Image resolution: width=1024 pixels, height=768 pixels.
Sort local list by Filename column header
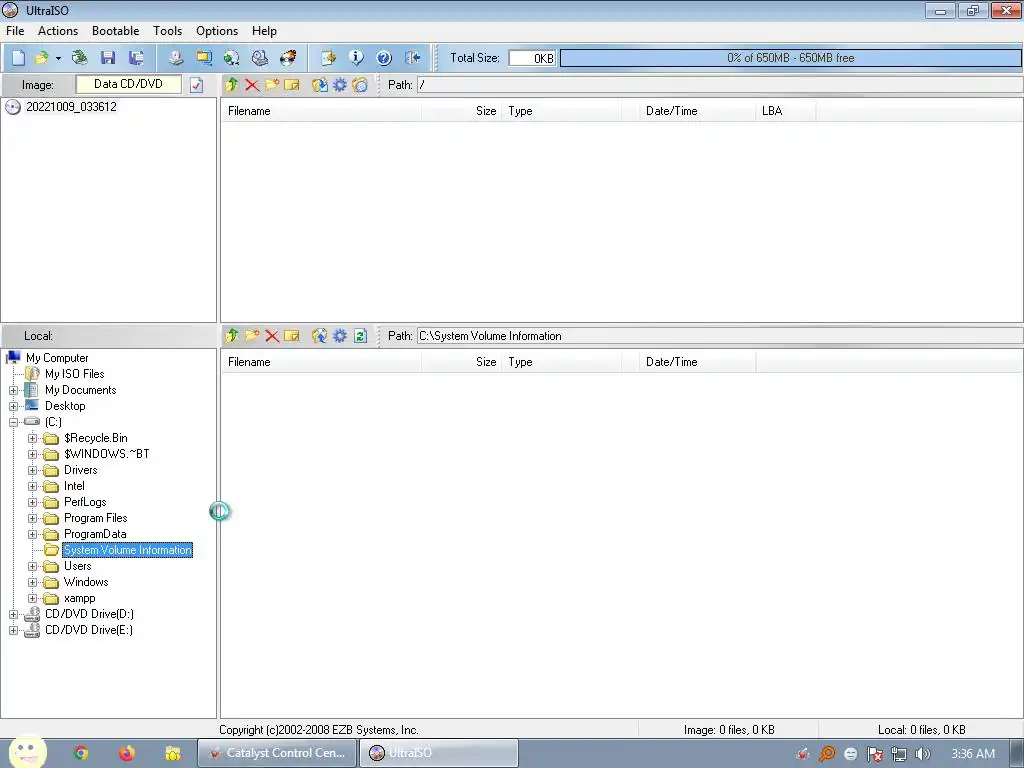click(x=321, y=362)
